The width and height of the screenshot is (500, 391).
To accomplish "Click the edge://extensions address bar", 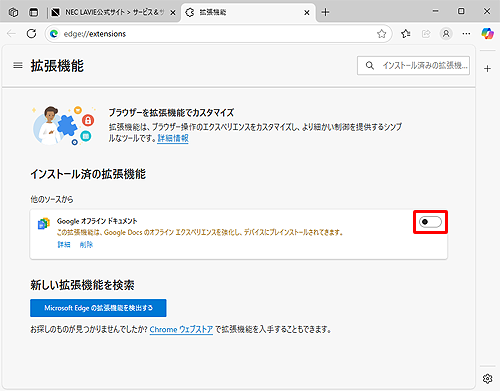I will [x=218, y=34].
